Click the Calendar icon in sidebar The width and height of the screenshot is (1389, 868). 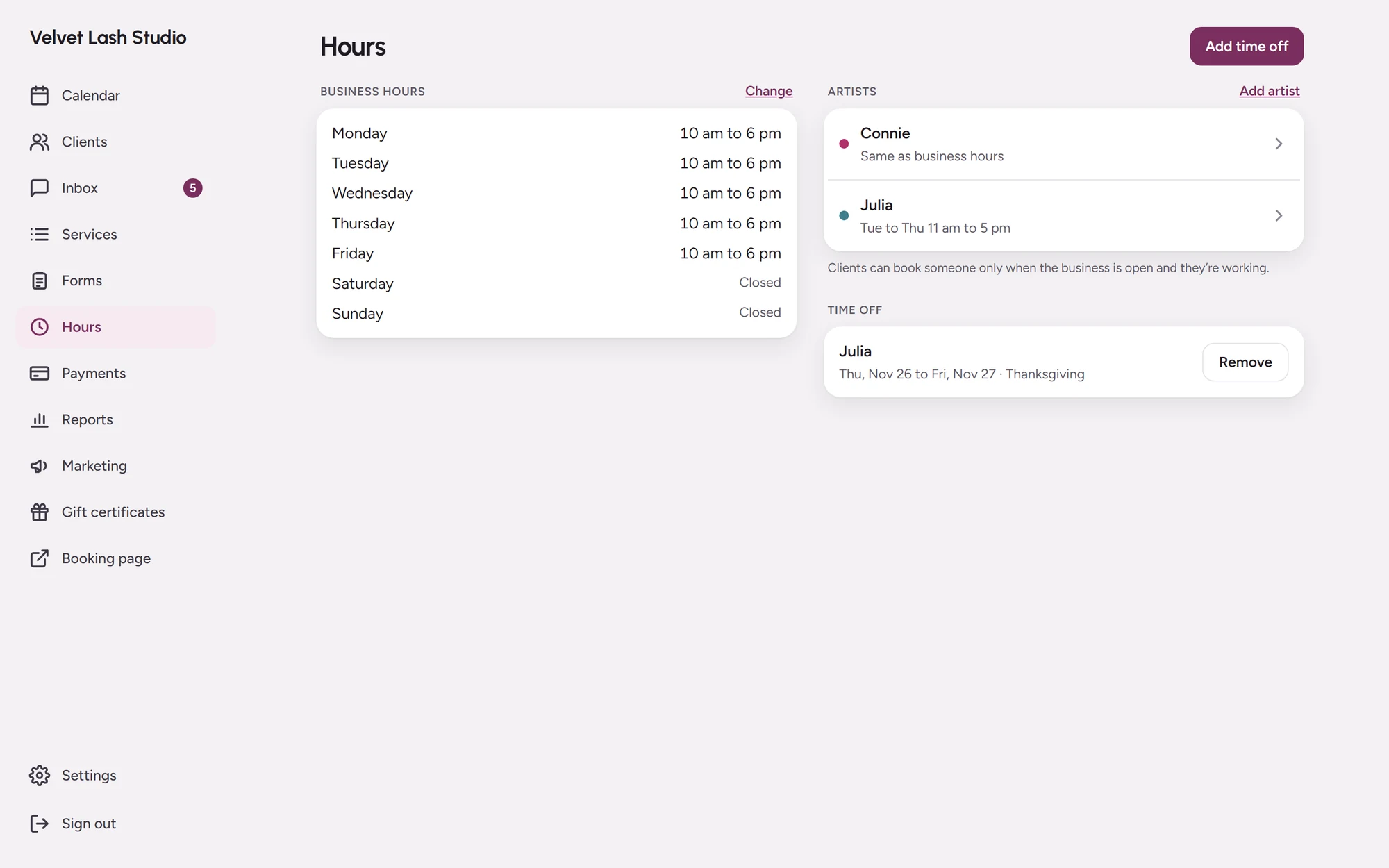click(40, 95)
